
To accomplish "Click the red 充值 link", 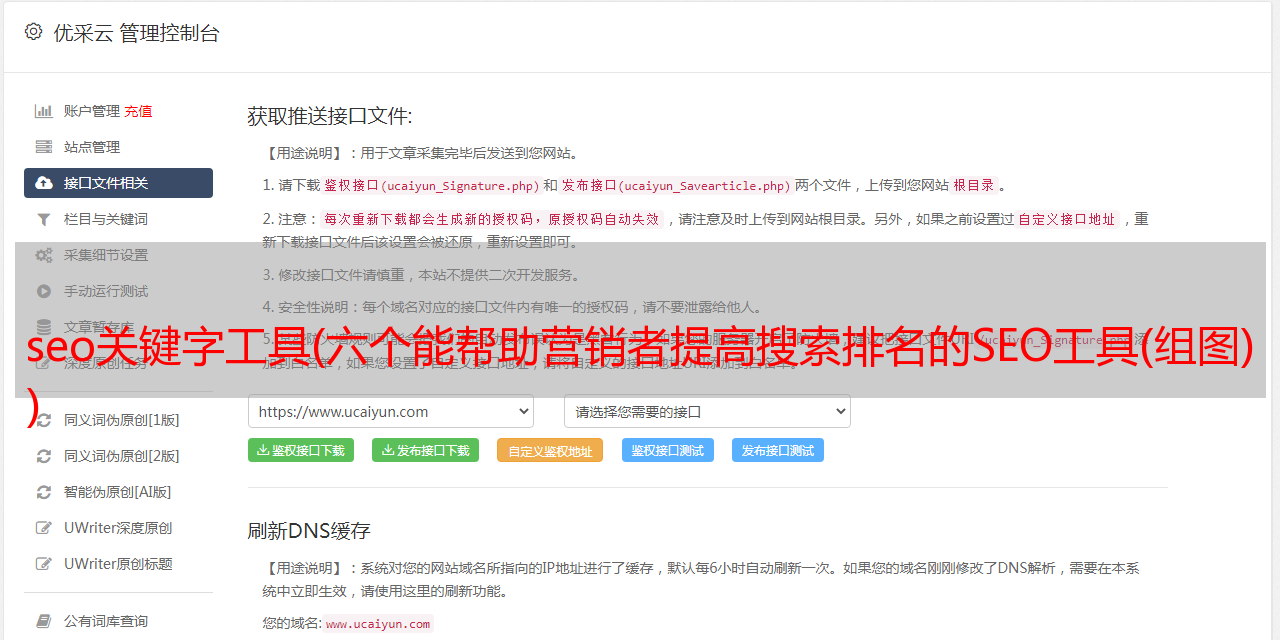I will coord(139,111).
